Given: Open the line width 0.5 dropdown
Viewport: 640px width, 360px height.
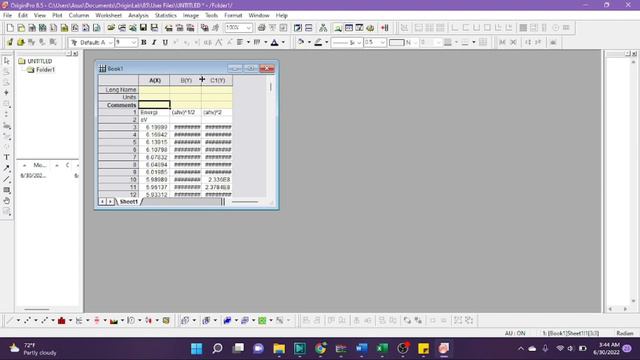Looking at the screenshot, I should pyautogui.click(x=382, y=42).
